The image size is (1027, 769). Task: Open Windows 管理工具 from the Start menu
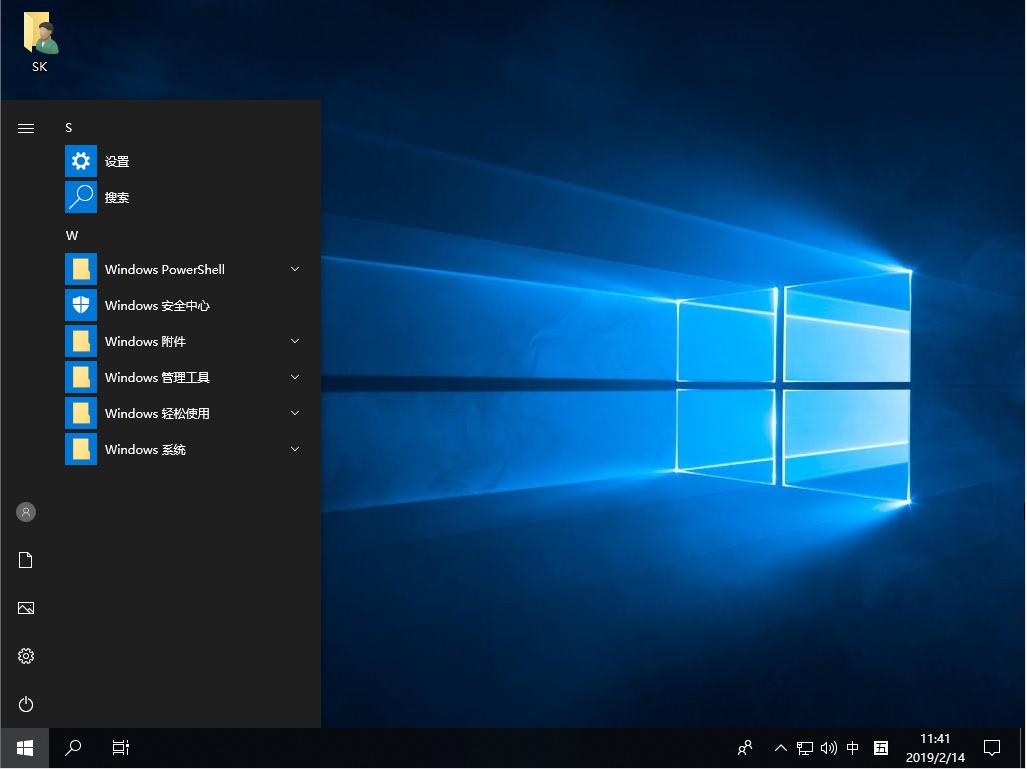[x=156, y=377]
